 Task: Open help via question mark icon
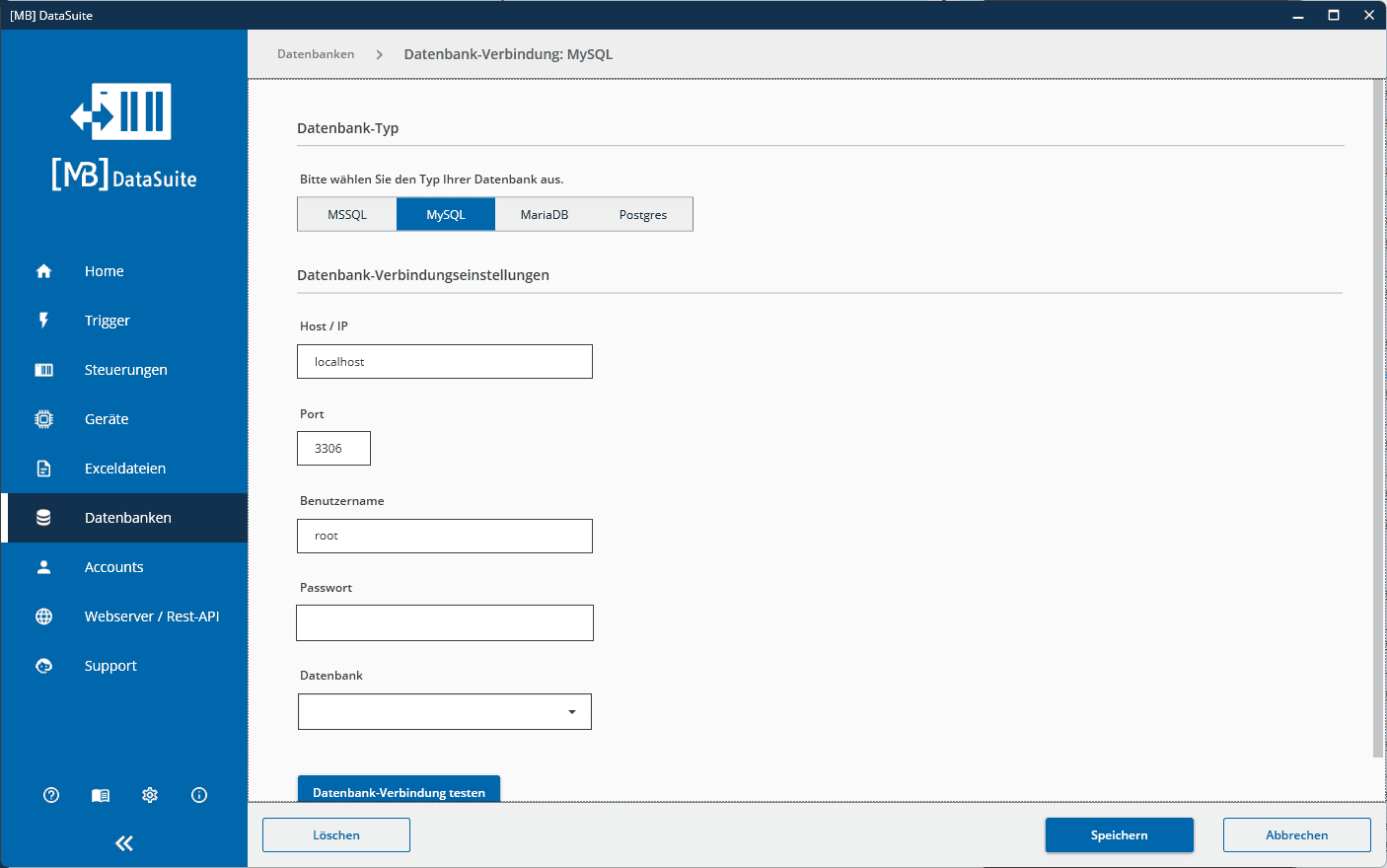51,795
